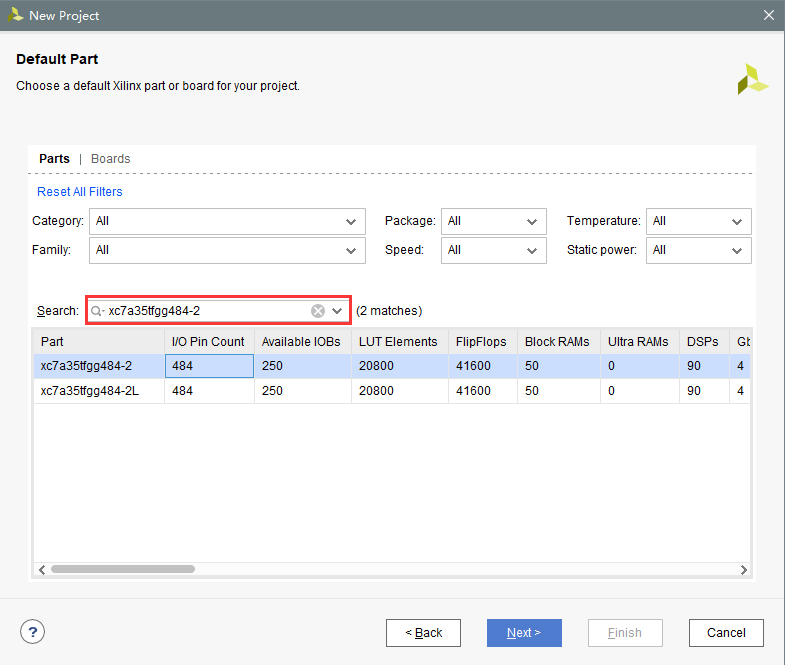Sort by Block RAMs column header
The height and width of the screenshot is (665, 785).
[x=559, y=342]
